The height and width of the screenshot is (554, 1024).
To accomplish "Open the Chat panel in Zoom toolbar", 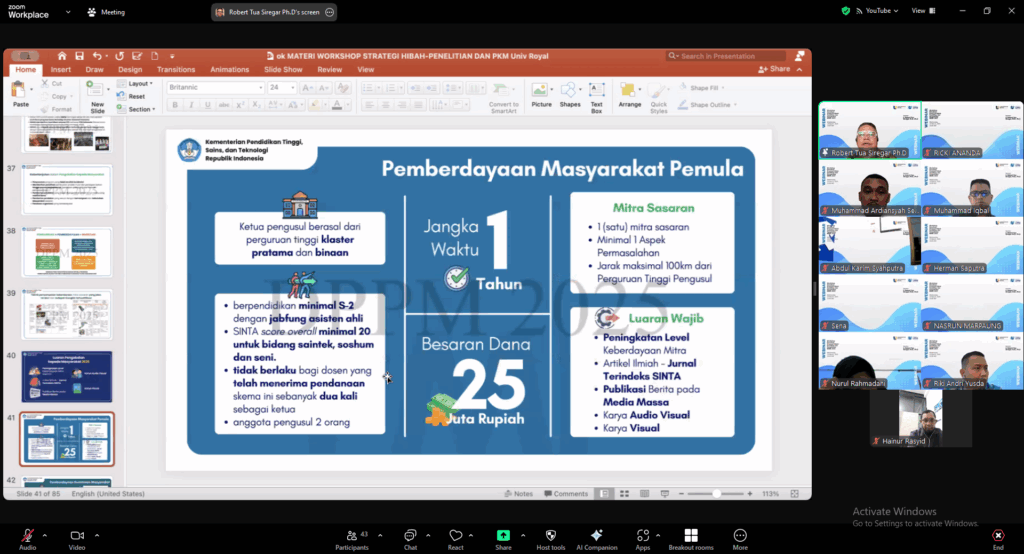I will click(410, 536).
